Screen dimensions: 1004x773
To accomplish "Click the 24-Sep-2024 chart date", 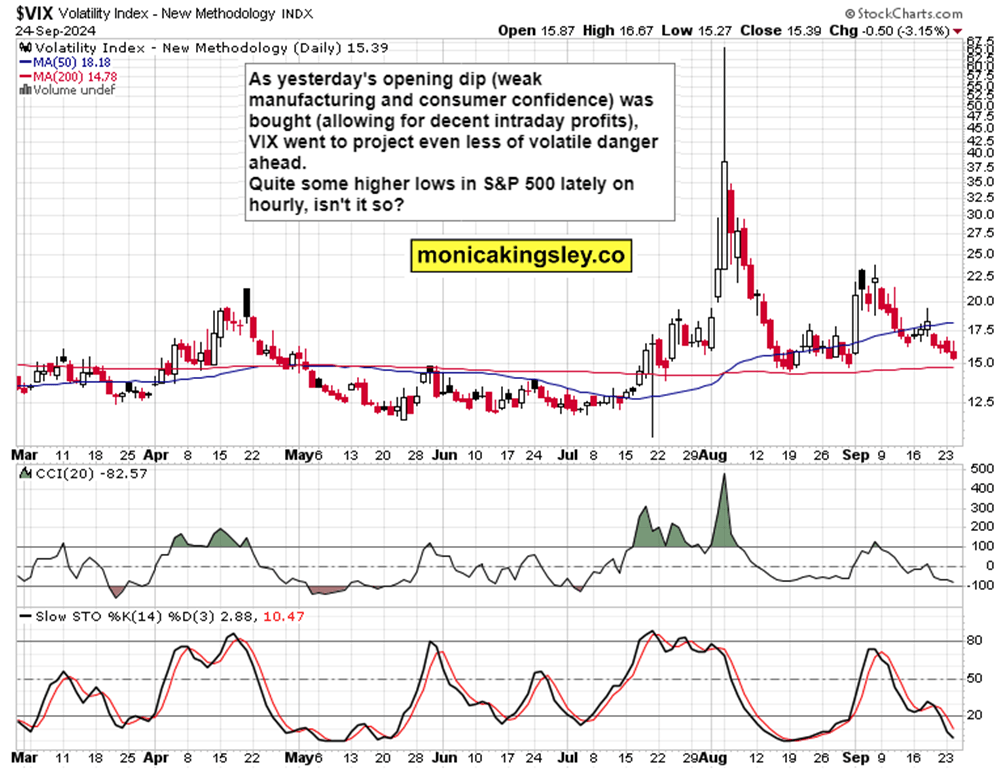I will [x=55, y=31].
